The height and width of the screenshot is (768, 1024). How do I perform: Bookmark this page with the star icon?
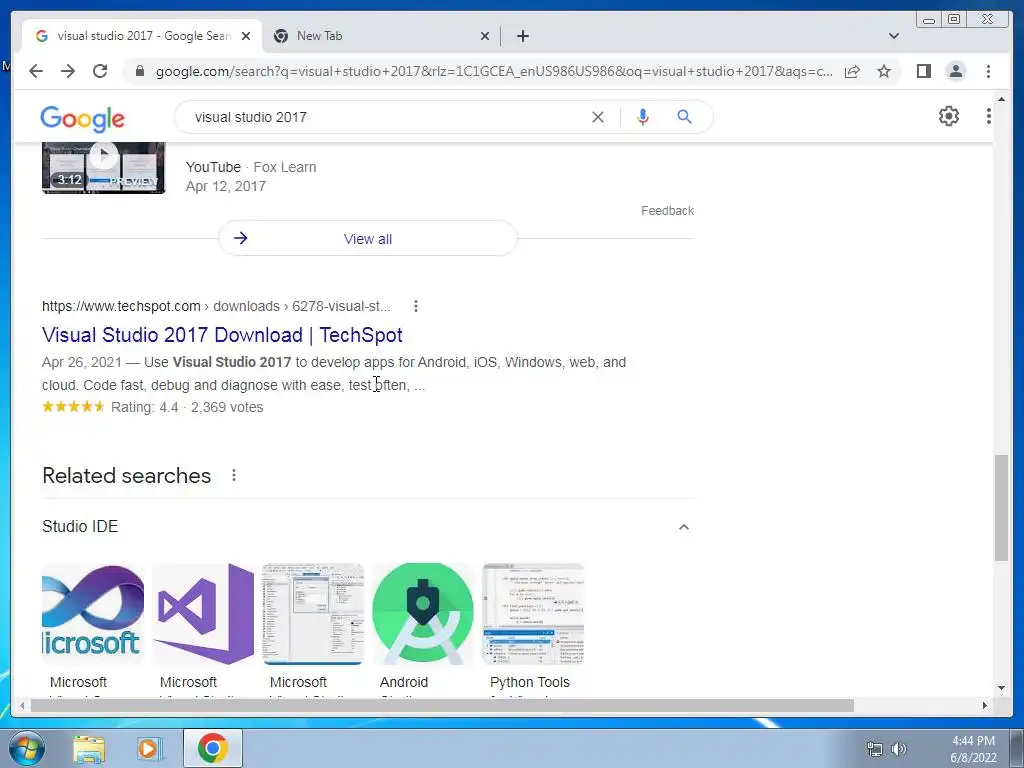click(884, 71)
